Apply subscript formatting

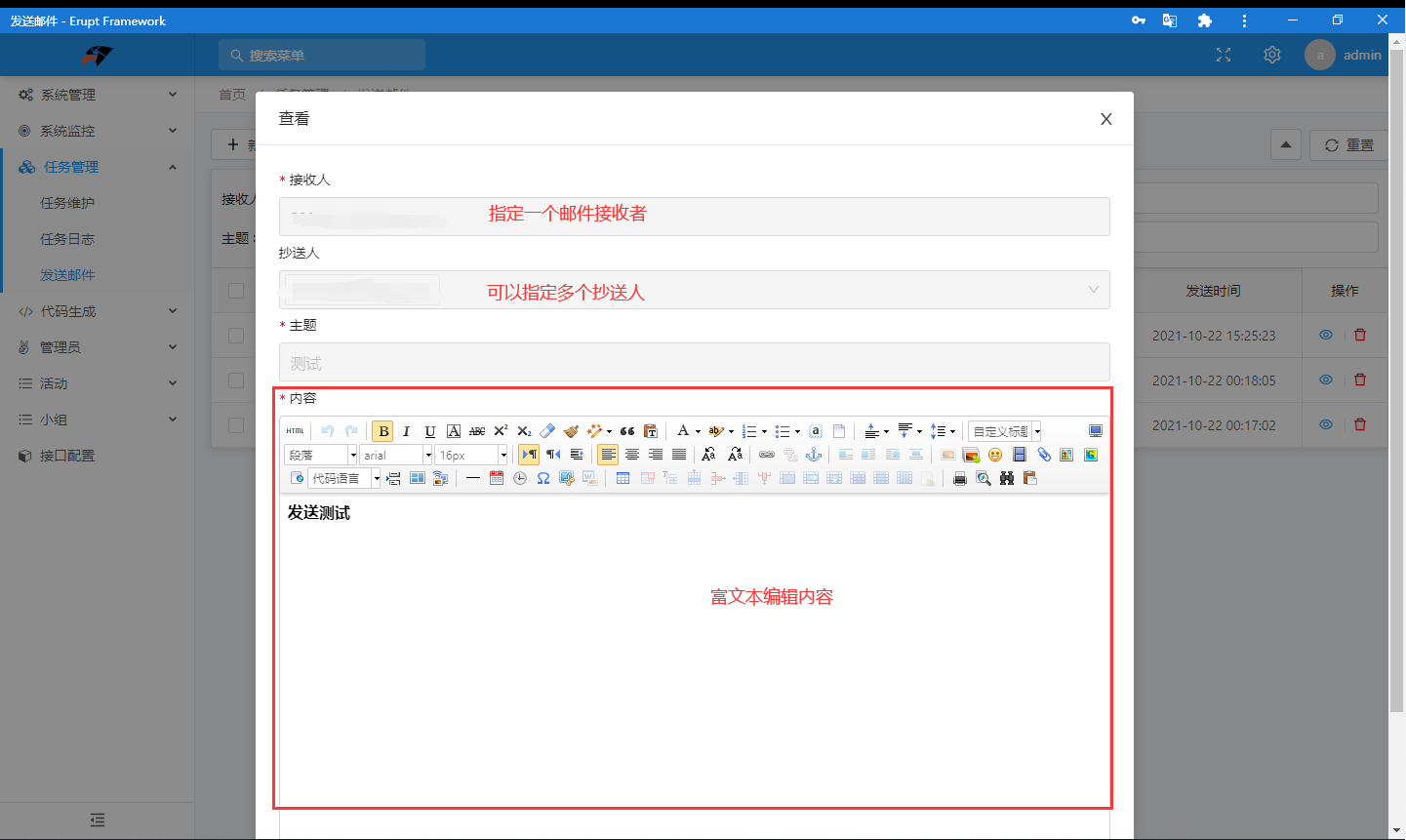(x=524, y=431)
